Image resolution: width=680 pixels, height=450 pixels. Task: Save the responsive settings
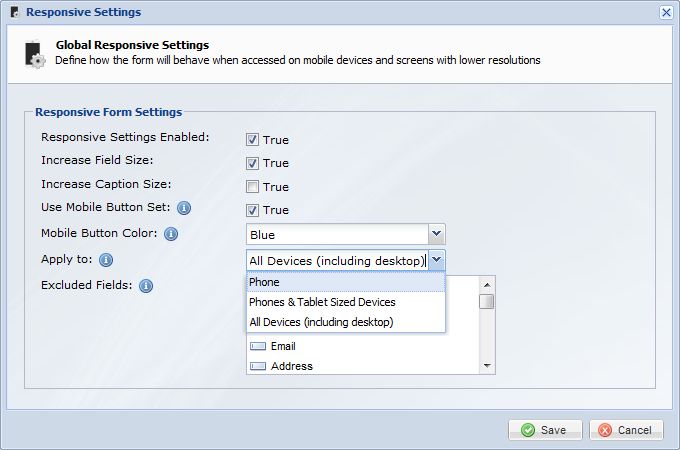coord(545,430)
